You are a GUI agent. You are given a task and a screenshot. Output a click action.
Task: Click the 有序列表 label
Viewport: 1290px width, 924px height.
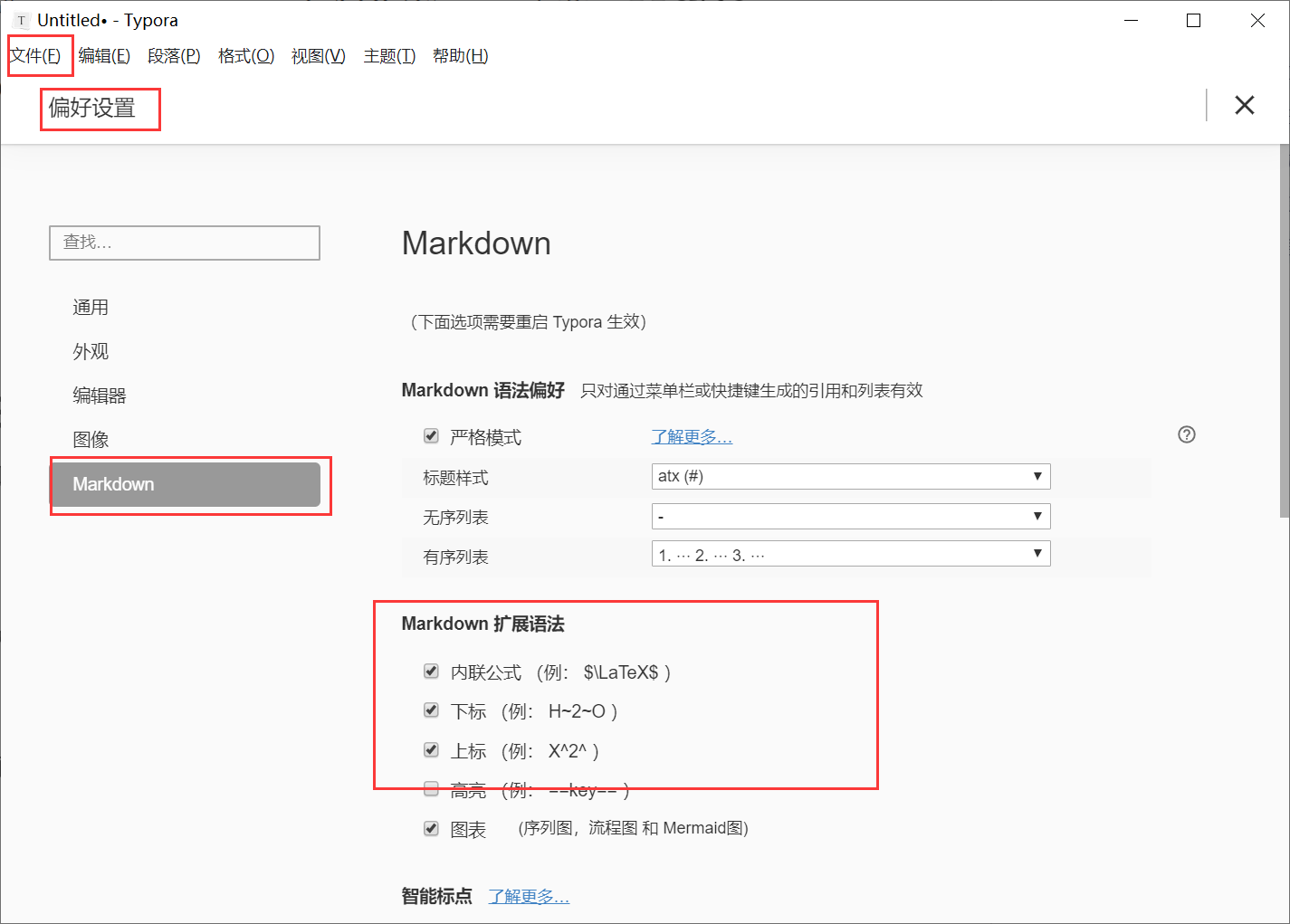pyautogui.click(x=455, y=557)
